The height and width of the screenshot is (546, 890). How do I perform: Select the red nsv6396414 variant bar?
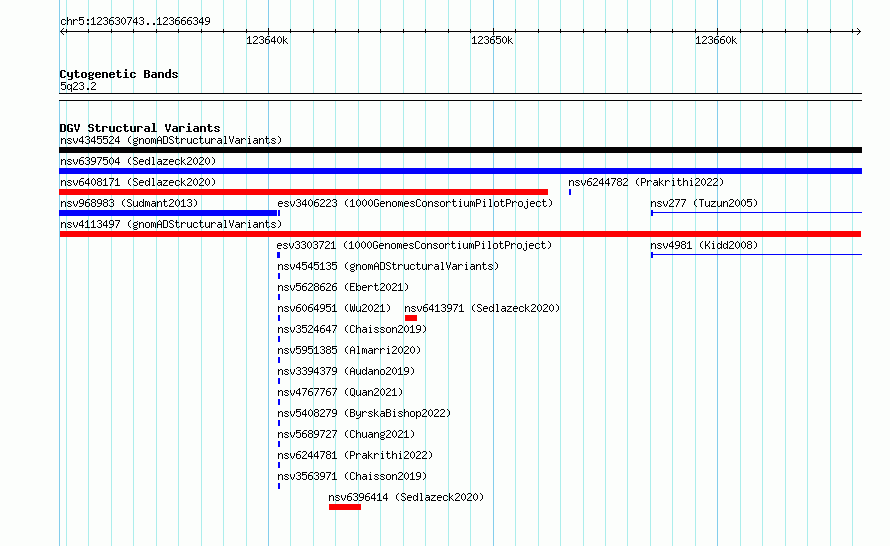pyautogui.click(x=345, y=507)
